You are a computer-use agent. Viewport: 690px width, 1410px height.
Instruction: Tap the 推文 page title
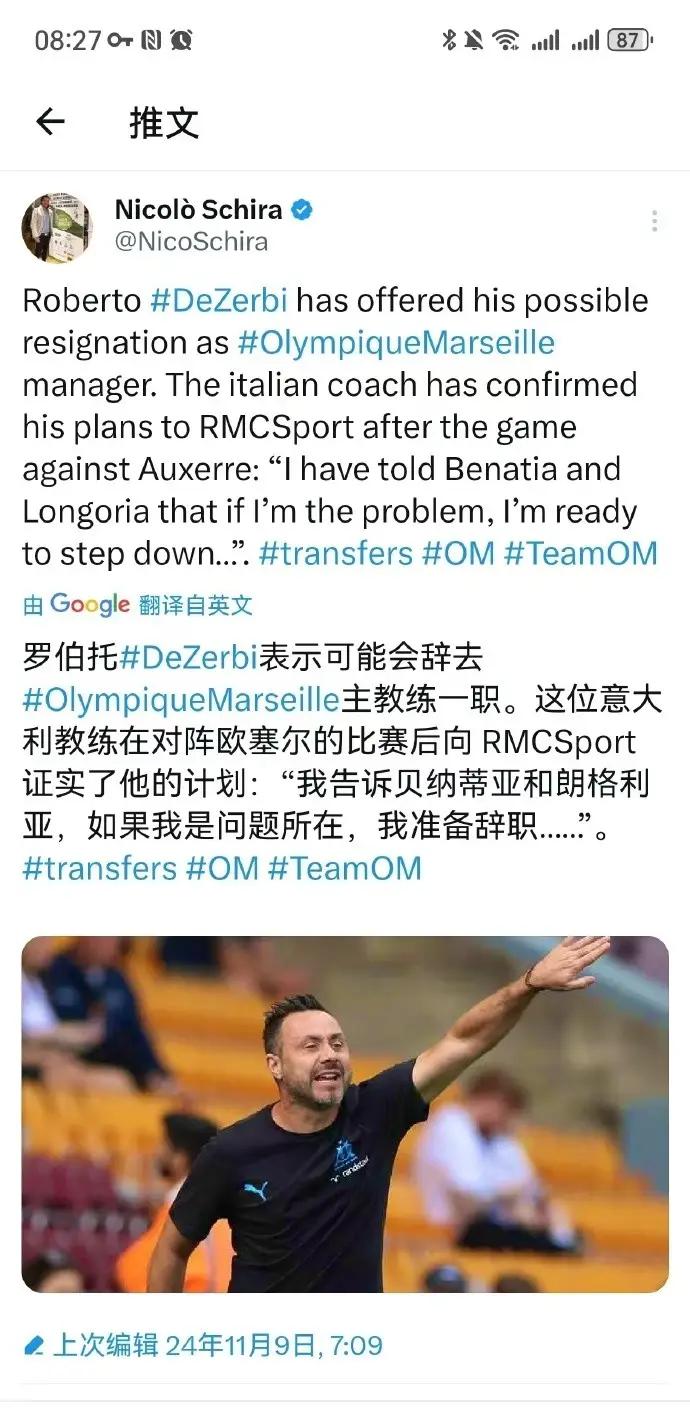click(164, 122)
